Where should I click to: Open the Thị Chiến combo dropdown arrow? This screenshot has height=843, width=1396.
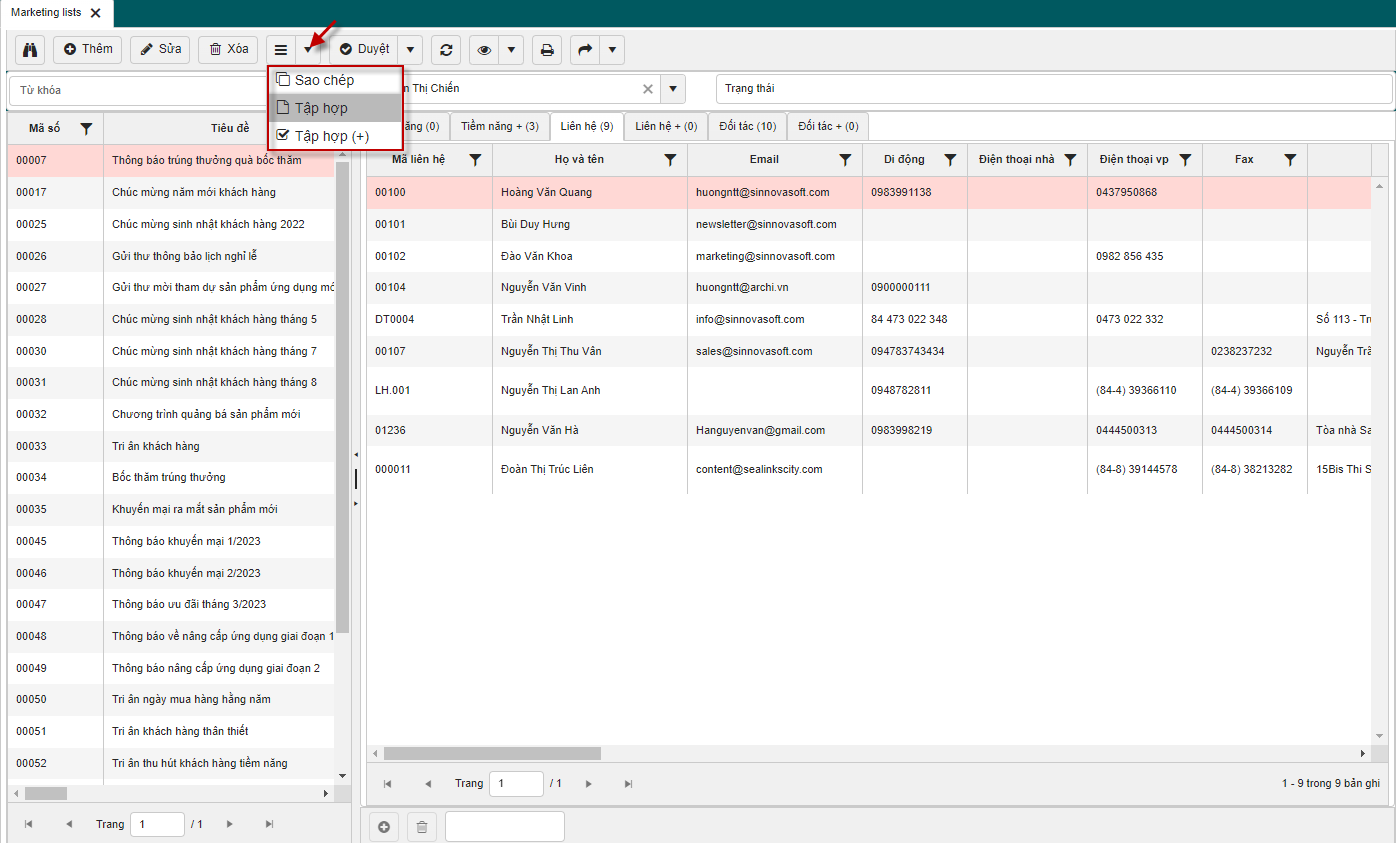tap(673, 89)
